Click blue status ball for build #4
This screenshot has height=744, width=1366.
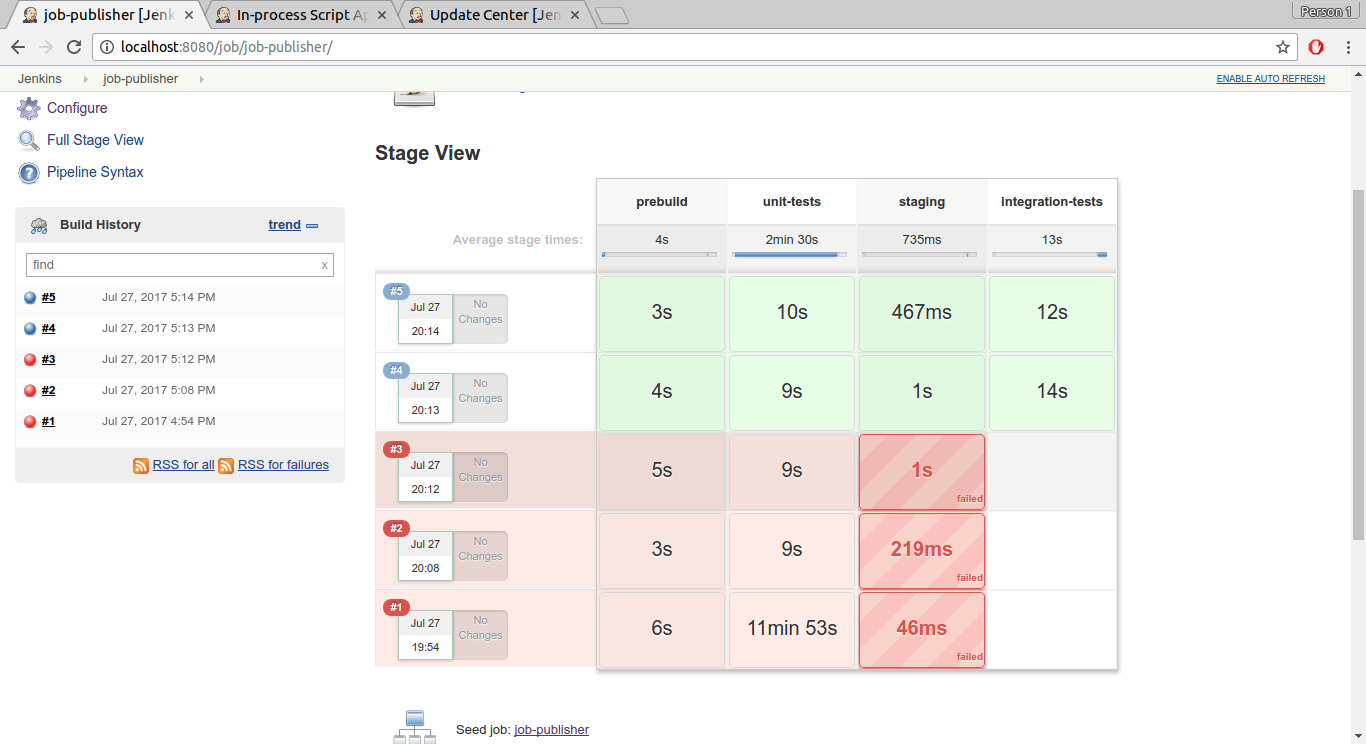(30, 328)
